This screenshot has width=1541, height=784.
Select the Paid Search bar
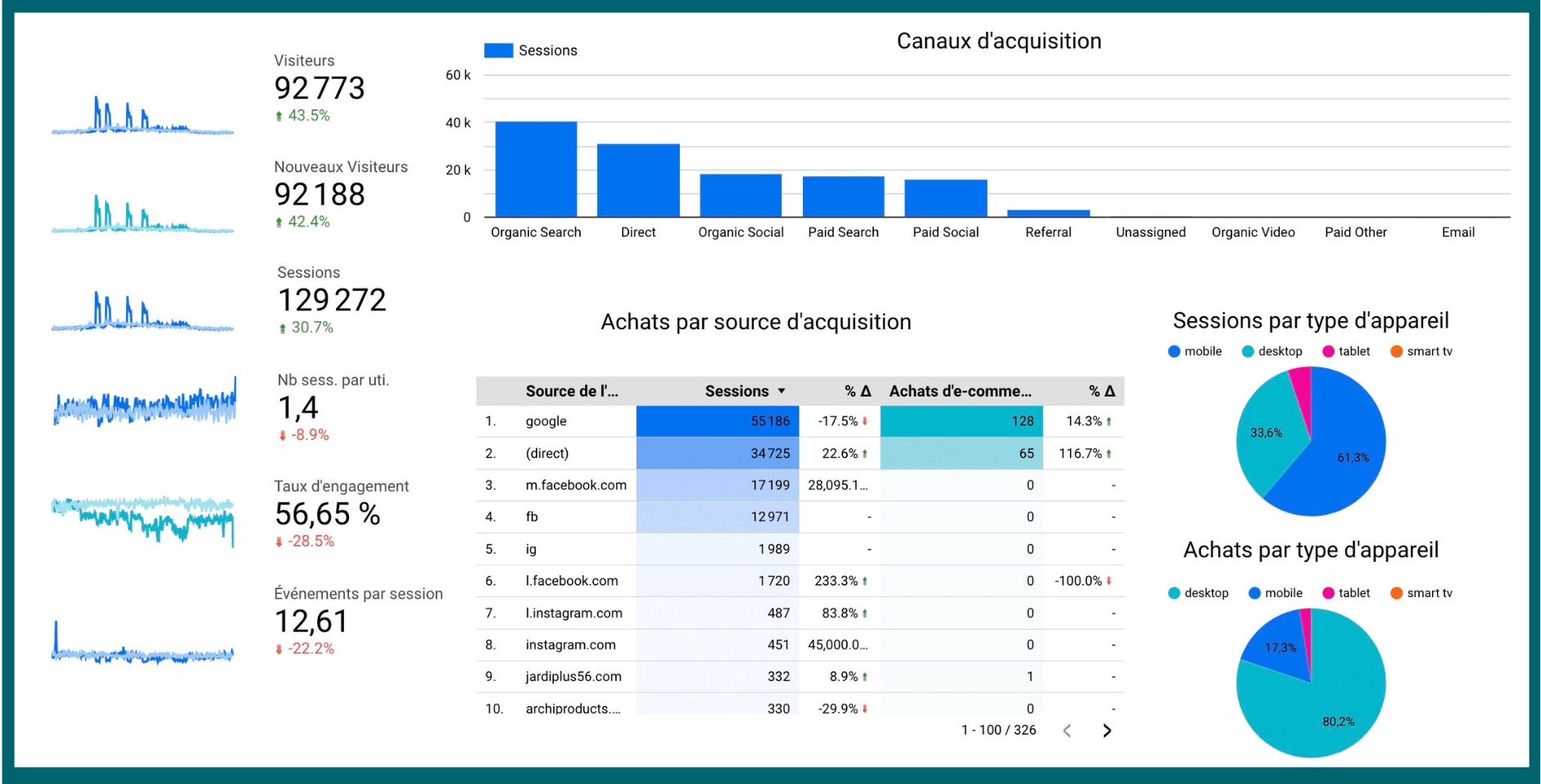coord(843,197)
